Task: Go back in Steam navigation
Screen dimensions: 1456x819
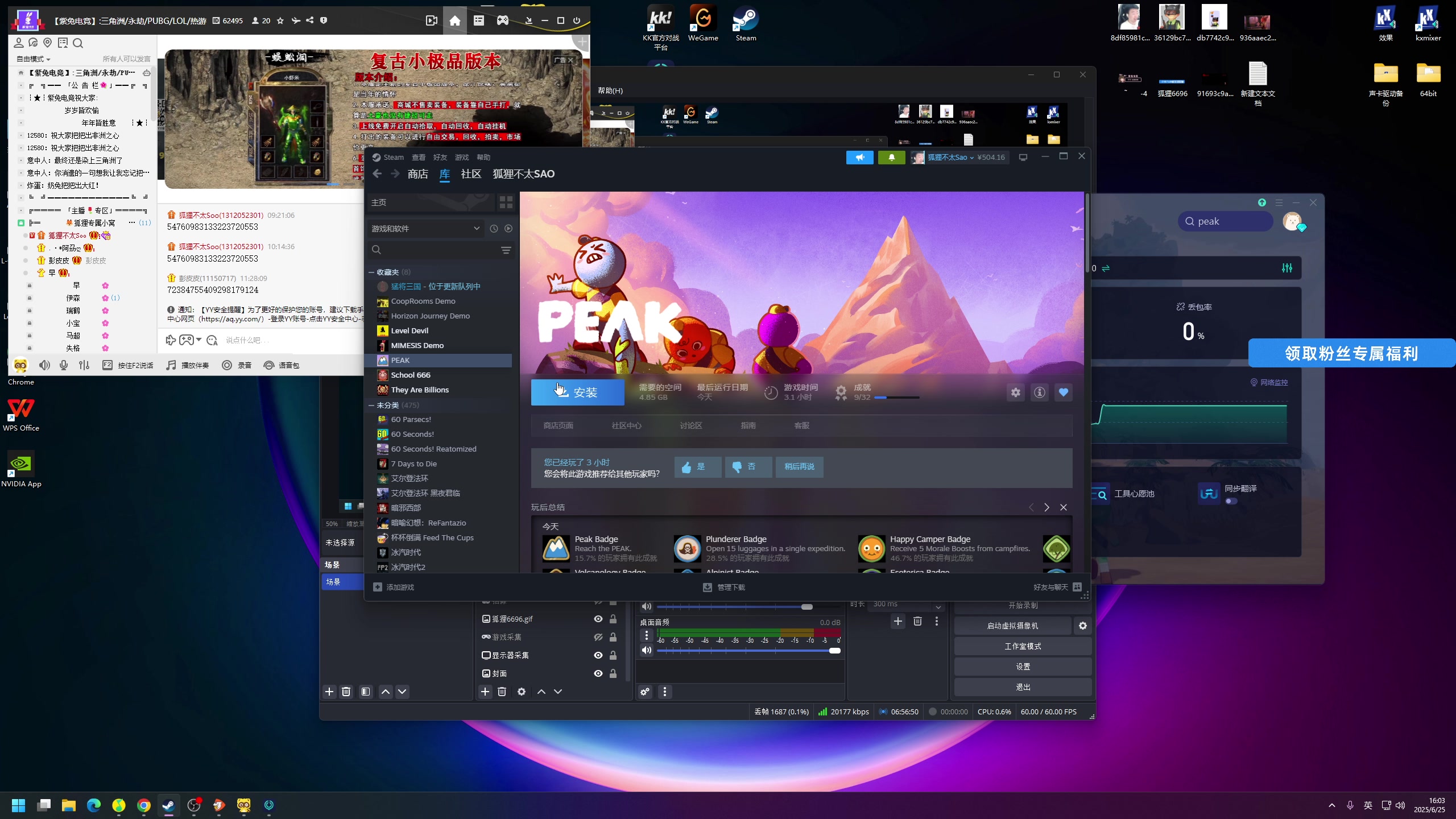Action: click(x=377, y=174)
